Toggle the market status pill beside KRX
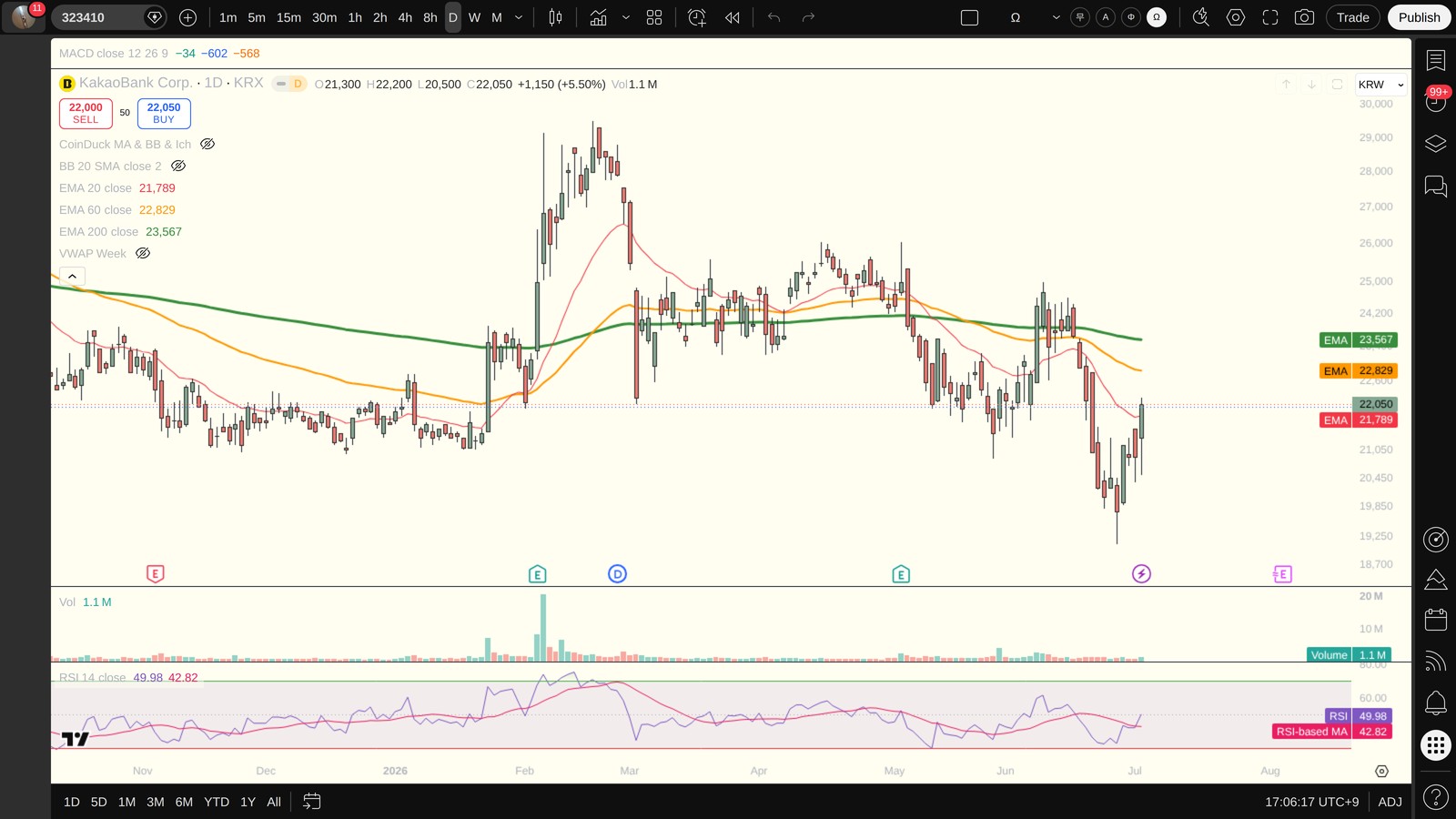Screen dimensions: 1456x819 click(282, 84)
